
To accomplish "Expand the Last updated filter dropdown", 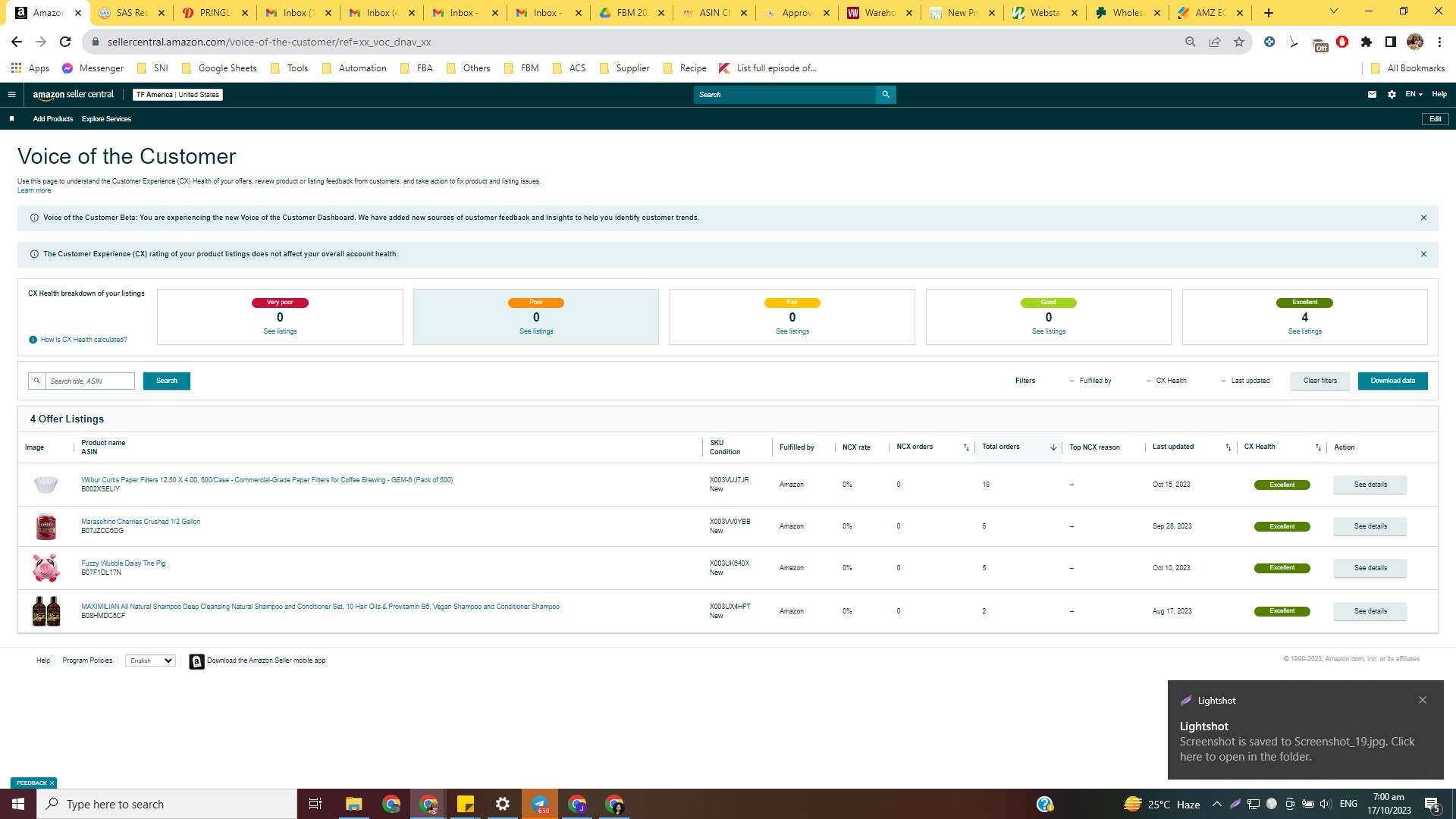I will (1245, 381).
